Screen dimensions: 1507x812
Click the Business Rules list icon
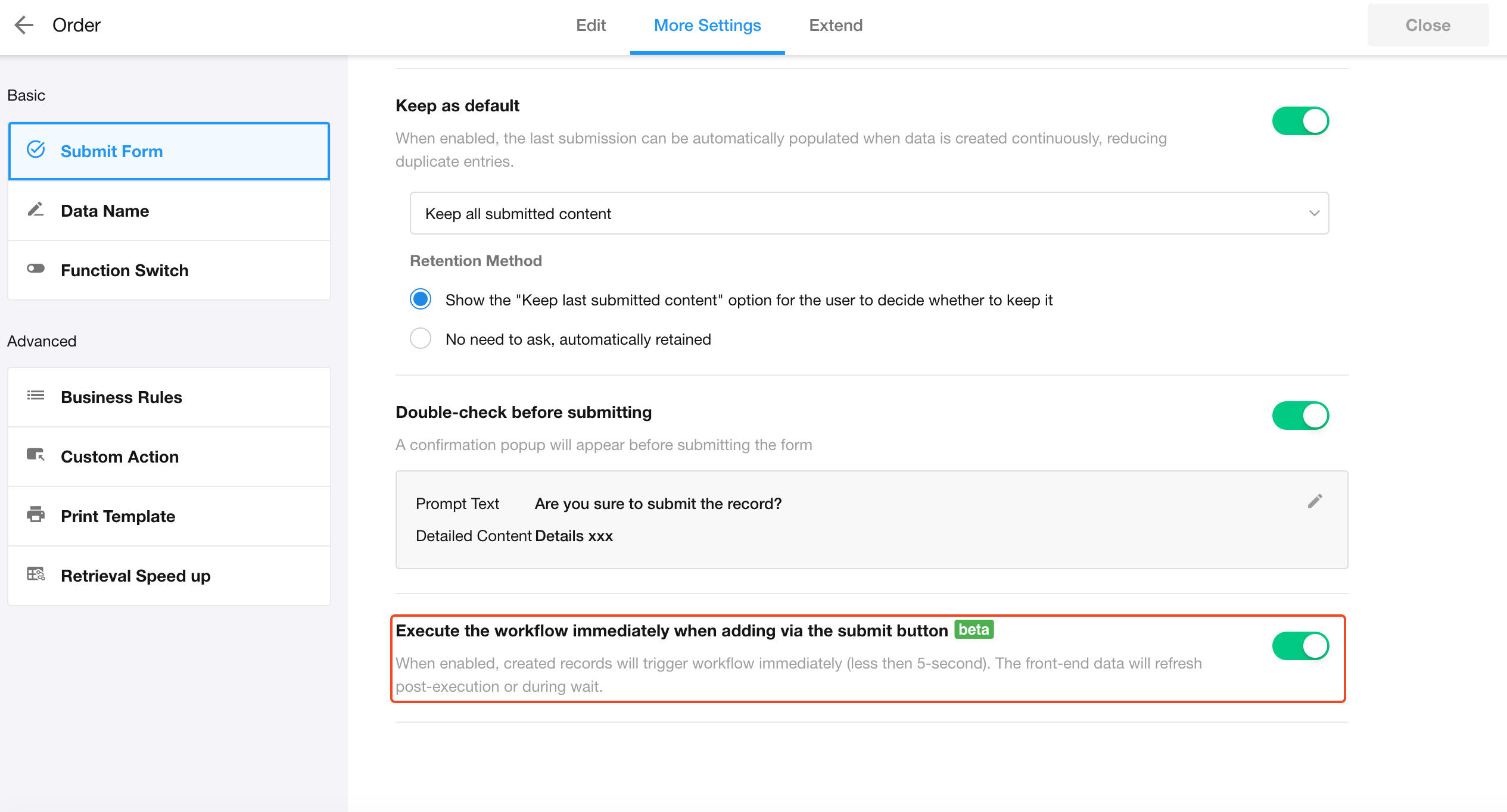(36, 396)
